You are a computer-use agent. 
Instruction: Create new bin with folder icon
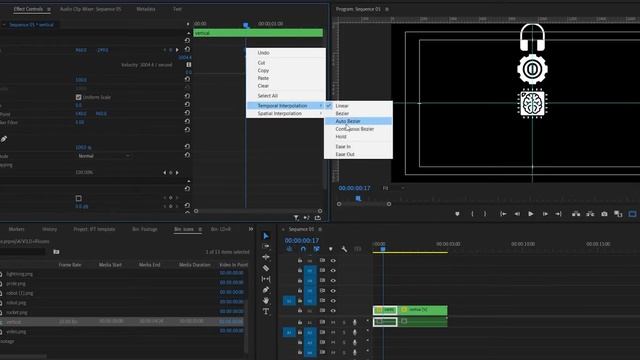[x=56, y=252]
